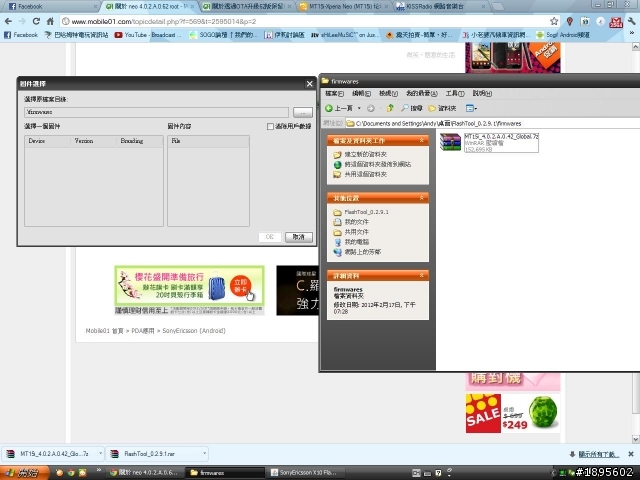
Task: Open the Explorer Views dropdown
Action: click(x=471, y=108)
